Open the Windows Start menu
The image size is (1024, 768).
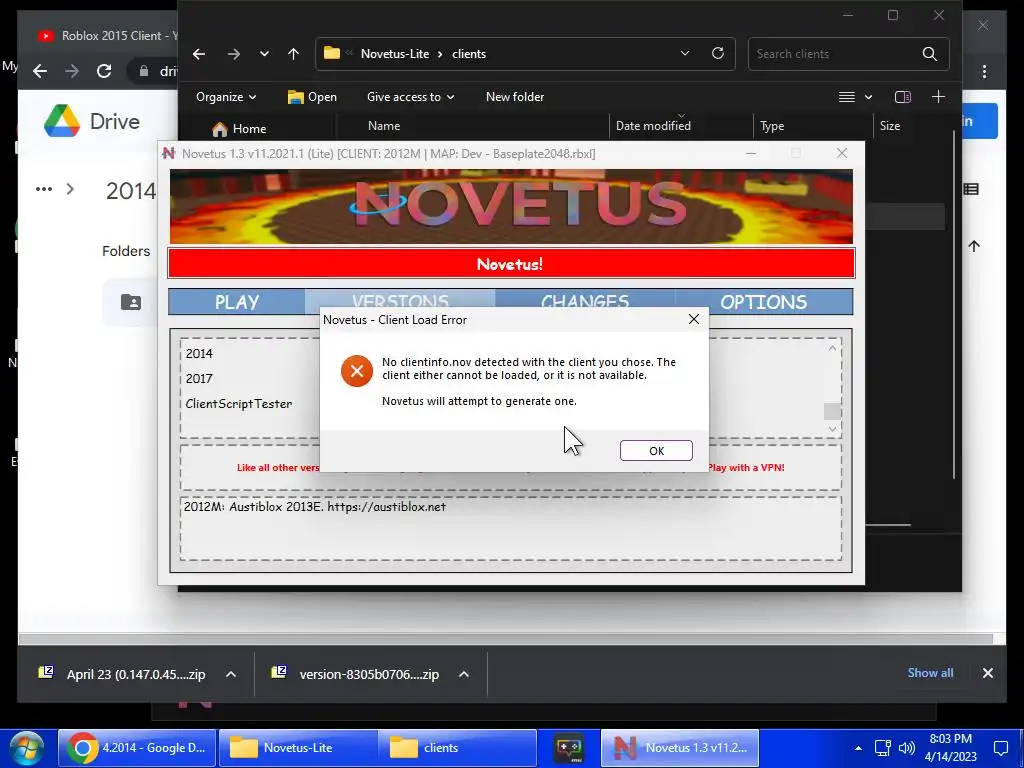[x=27, y=748]
